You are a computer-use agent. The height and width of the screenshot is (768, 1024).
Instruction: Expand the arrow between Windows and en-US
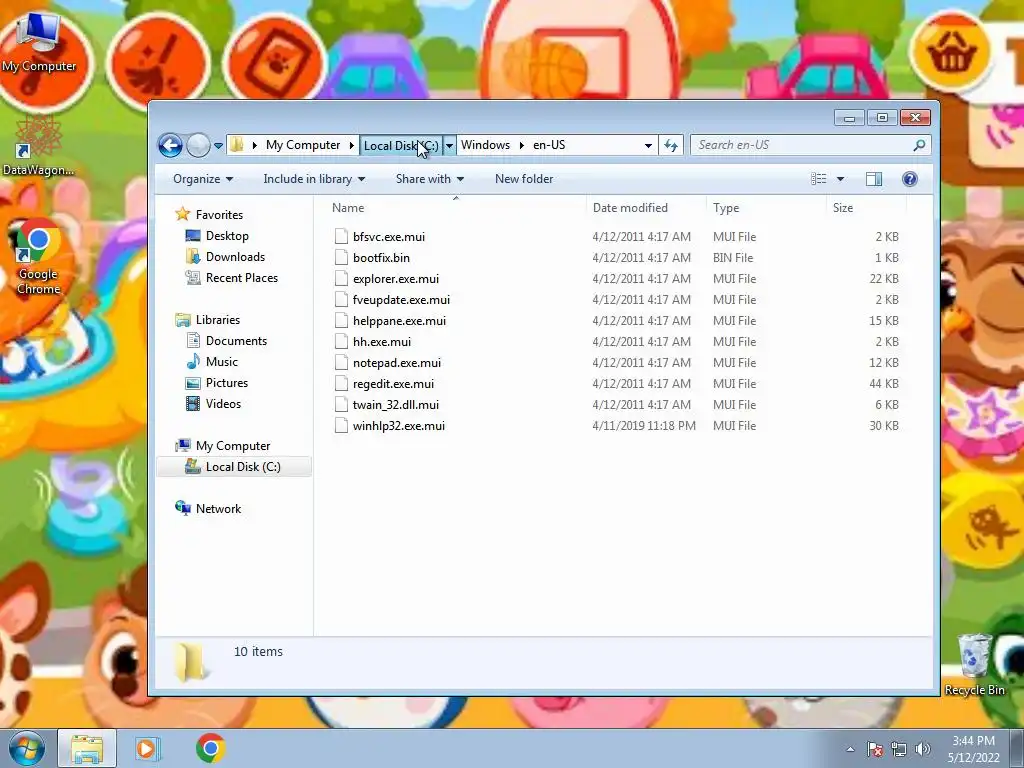[522, 145]
